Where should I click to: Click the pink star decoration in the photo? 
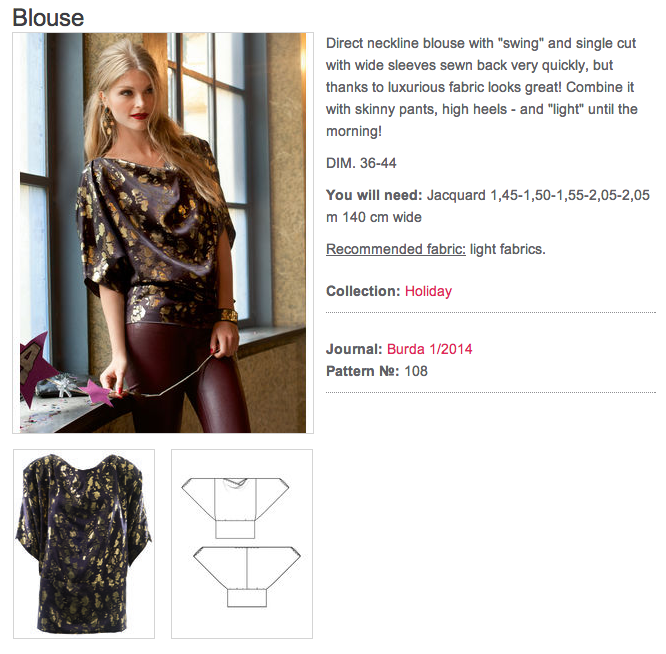(x=99, y=392)
